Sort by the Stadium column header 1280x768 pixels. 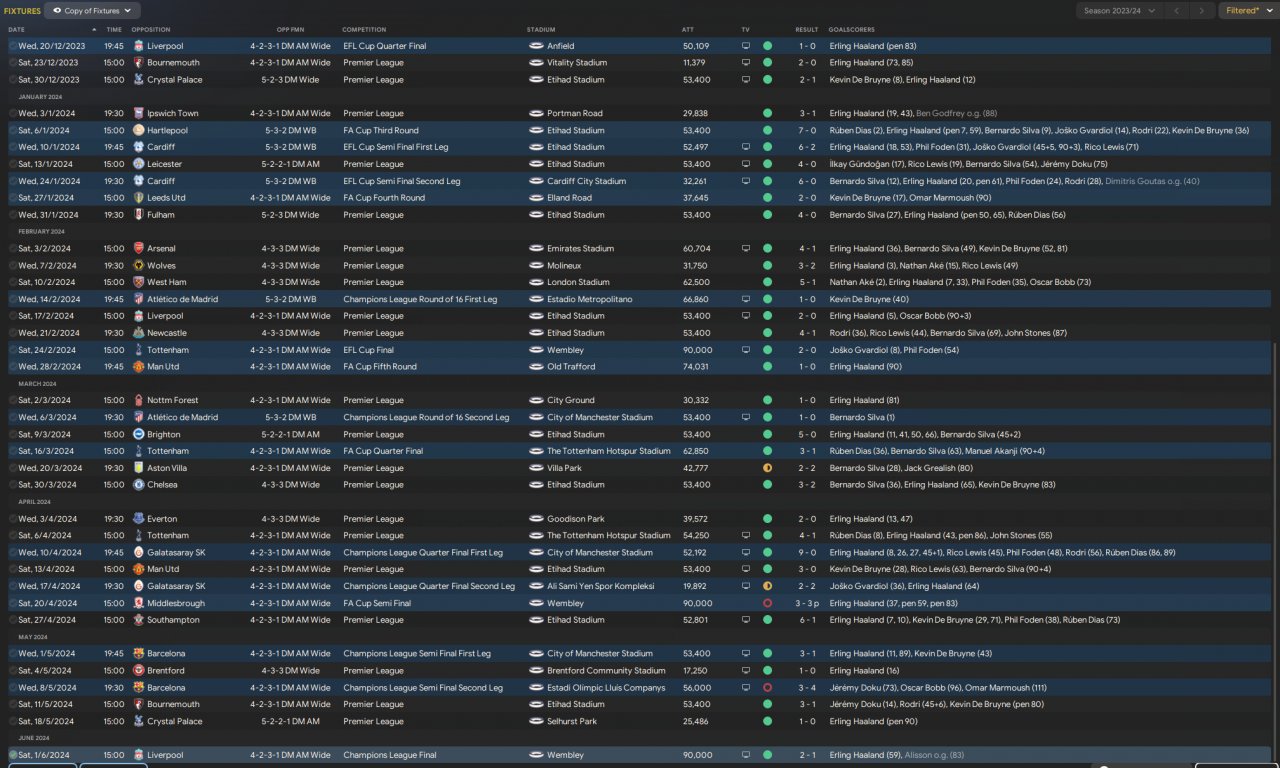(x=541, y=30)
